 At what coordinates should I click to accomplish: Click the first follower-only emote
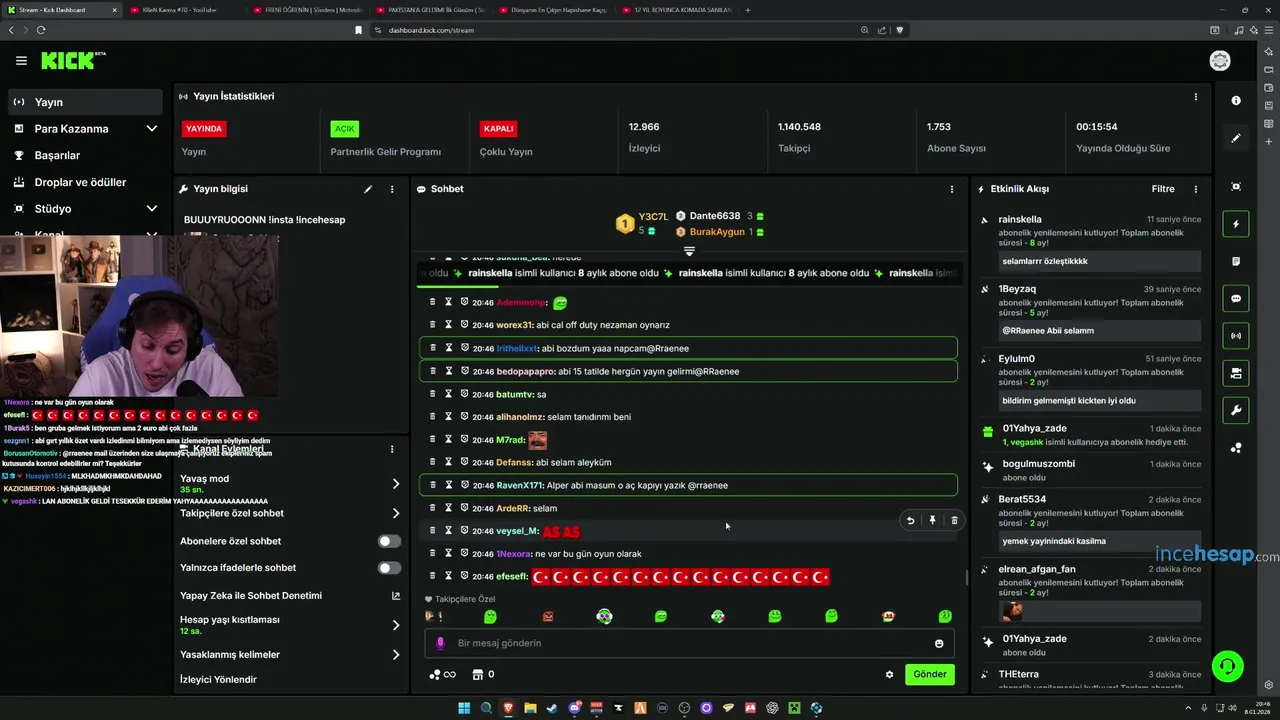(433, 617)
